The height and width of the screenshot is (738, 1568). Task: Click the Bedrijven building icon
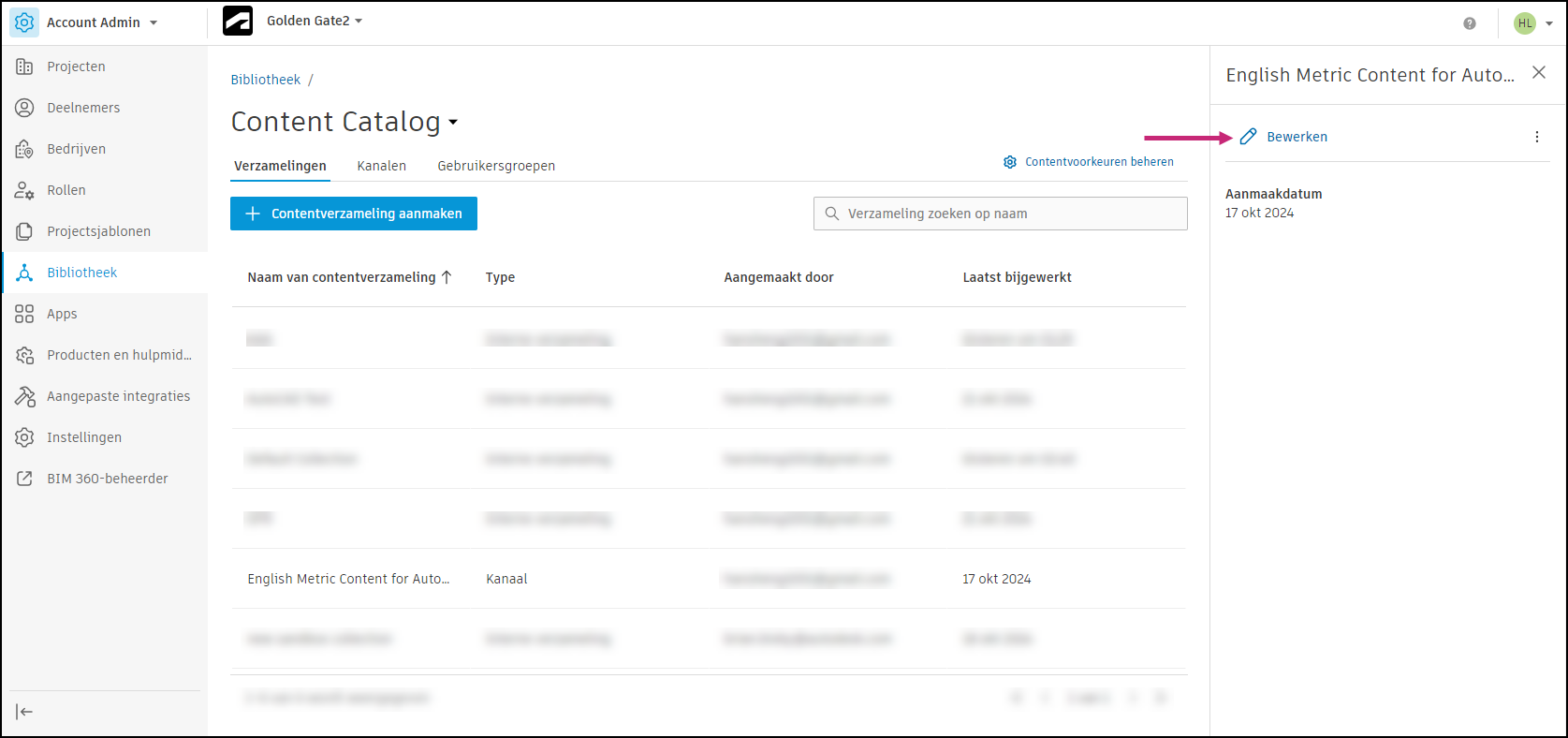coord(24,149)
